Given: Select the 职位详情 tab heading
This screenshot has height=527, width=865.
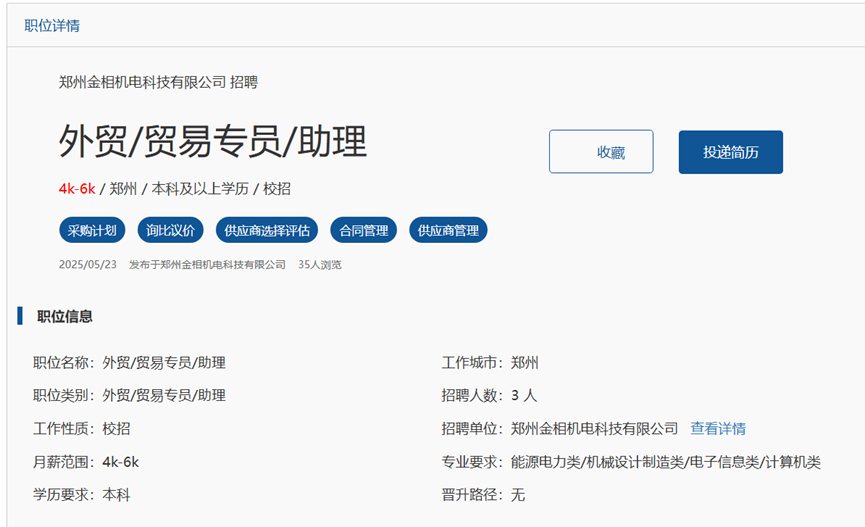Looking at the screenshot, I should pyautogui.click(x=52, y=26).
